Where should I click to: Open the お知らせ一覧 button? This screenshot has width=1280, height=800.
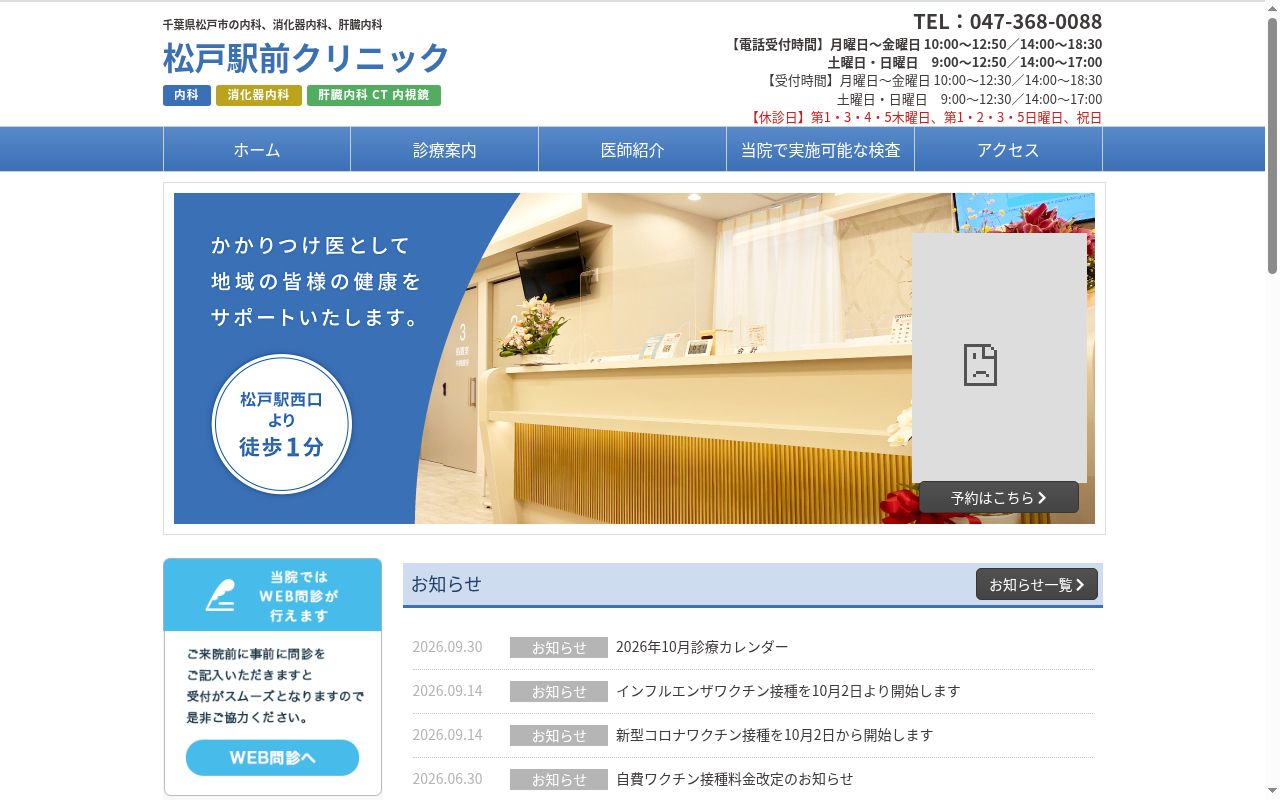point(1037,584)
